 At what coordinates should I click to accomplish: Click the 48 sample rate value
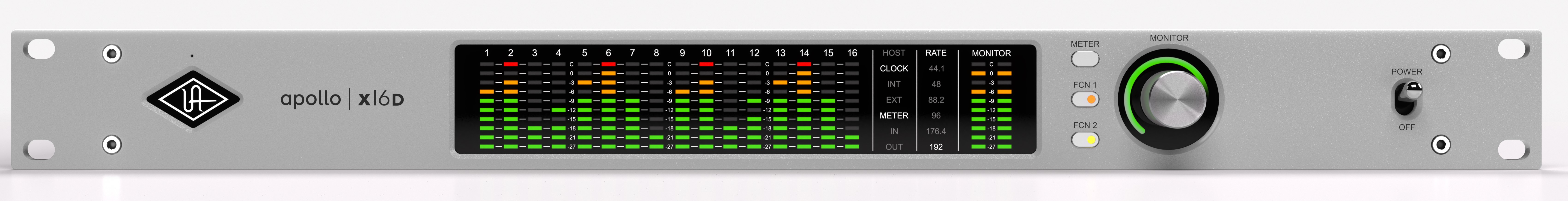pos(936,85)
